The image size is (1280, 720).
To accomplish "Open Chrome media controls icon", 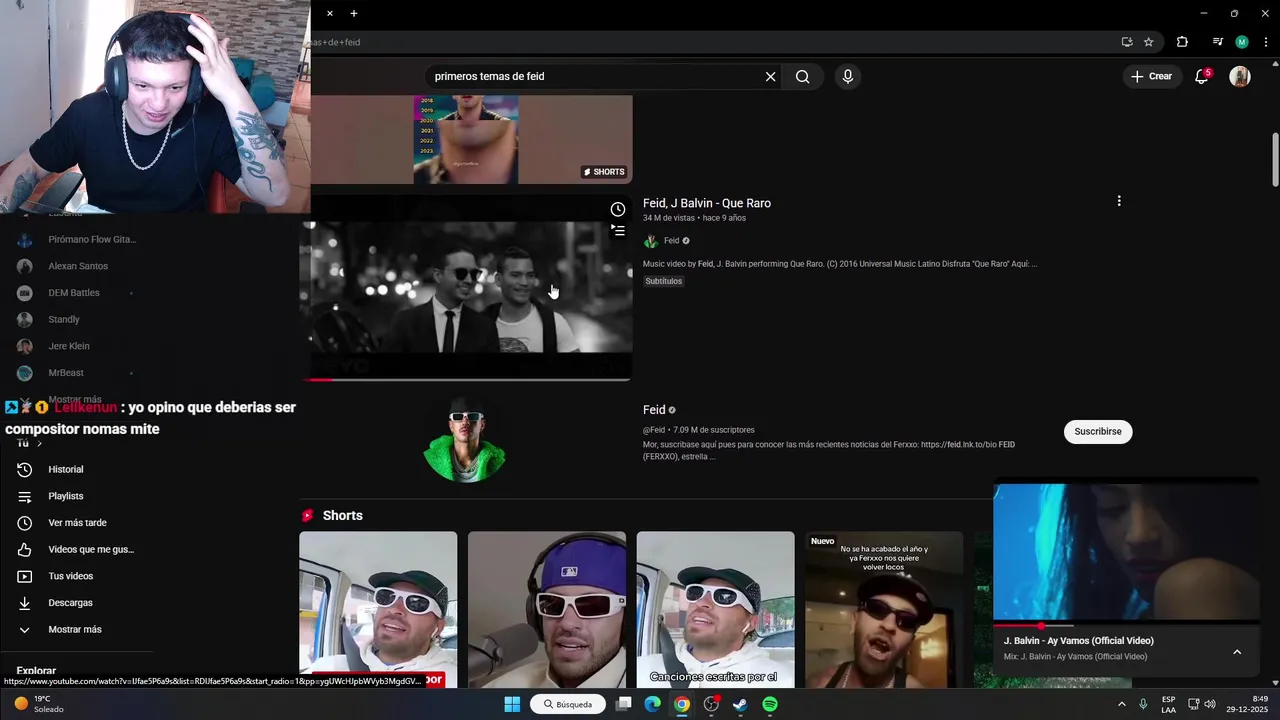I will pyautogui.click(x=1217, y=42).
